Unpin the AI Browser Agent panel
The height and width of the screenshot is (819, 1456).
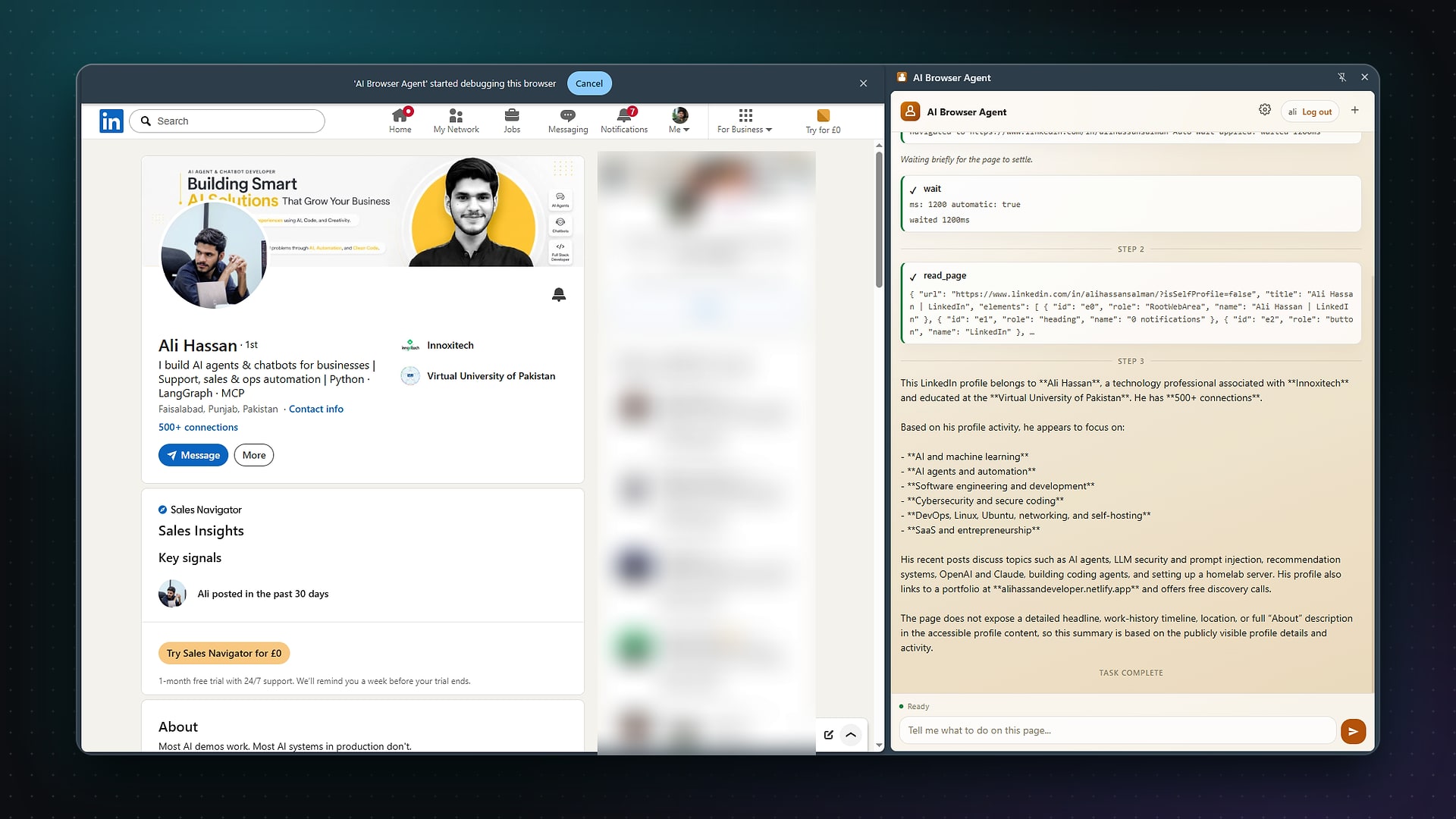pos(1341,77)
